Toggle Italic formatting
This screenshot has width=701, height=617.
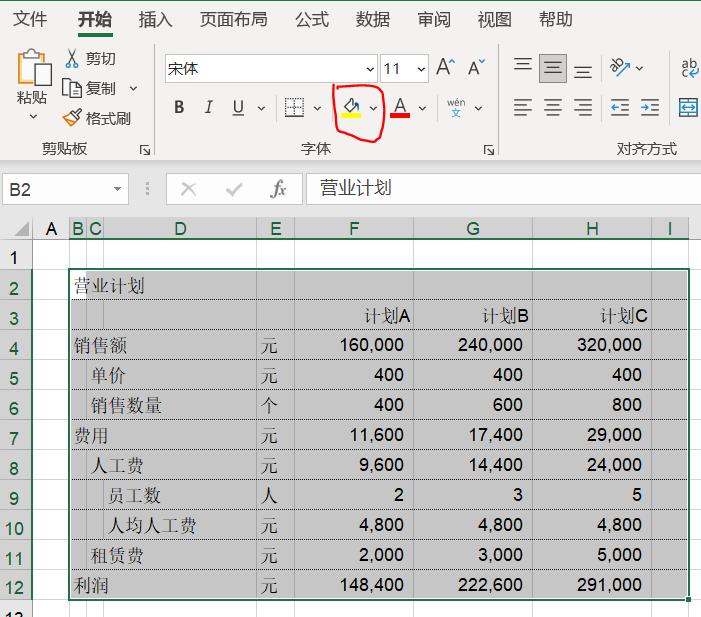(x=208, y=107)
